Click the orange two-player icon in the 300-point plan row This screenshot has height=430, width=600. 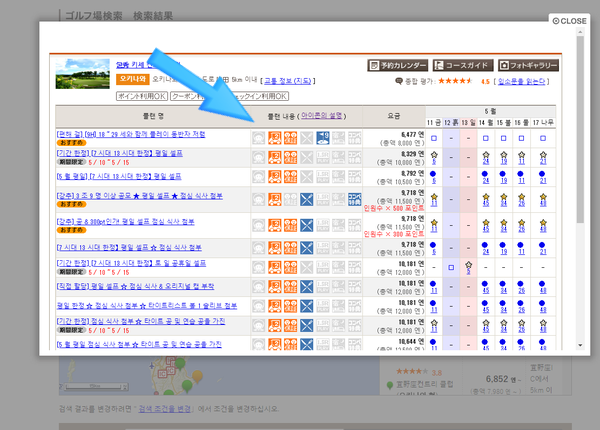[290, 225]
